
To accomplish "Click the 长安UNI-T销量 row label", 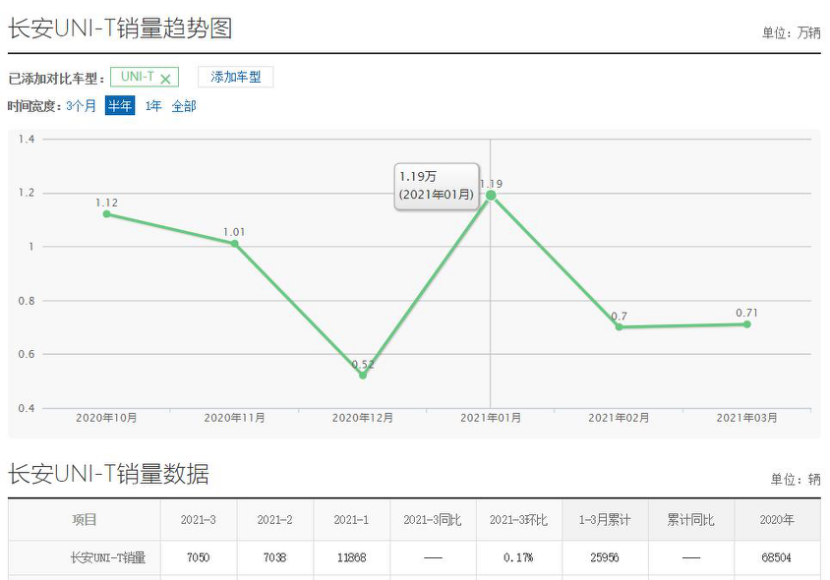I will [x=108, y=557].
